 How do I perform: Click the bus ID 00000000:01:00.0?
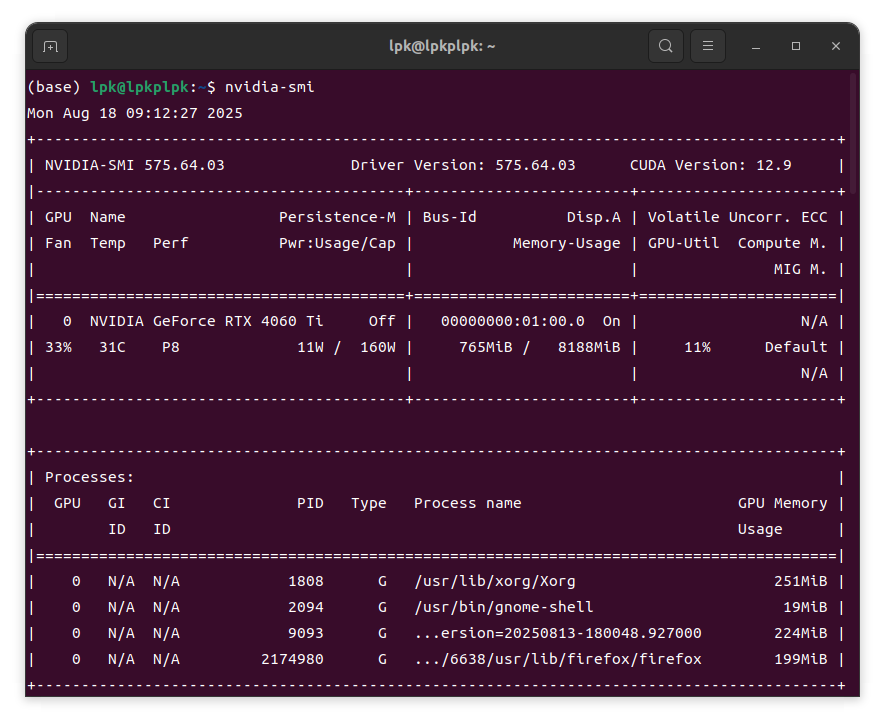coord(512,321)
